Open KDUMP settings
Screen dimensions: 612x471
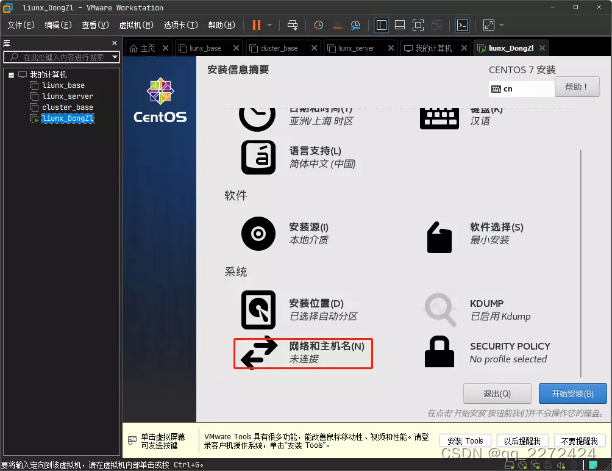(x=478, y=310)
